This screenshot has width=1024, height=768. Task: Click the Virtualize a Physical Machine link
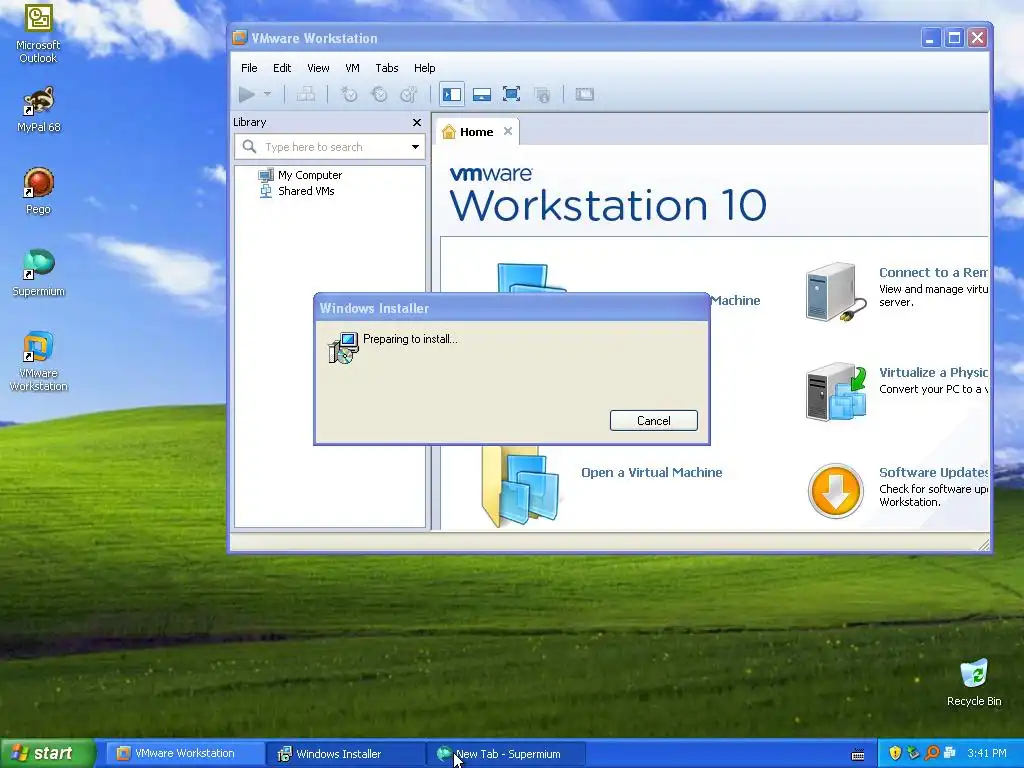point(933,372)
